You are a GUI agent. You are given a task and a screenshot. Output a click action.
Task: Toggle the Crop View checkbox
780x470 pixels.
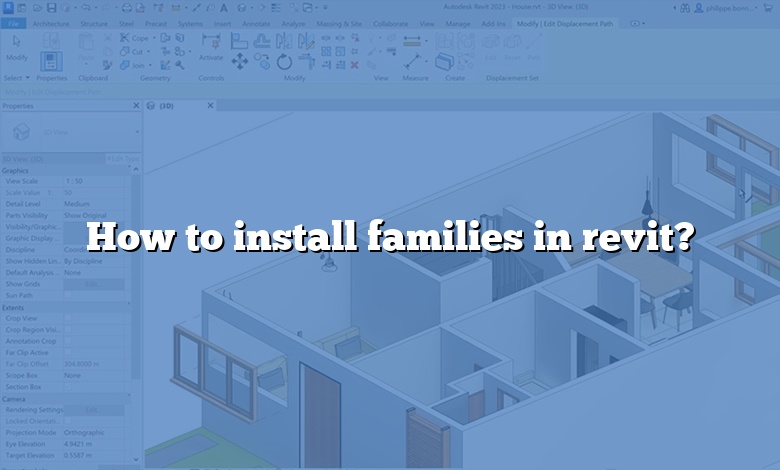point(68,318)
